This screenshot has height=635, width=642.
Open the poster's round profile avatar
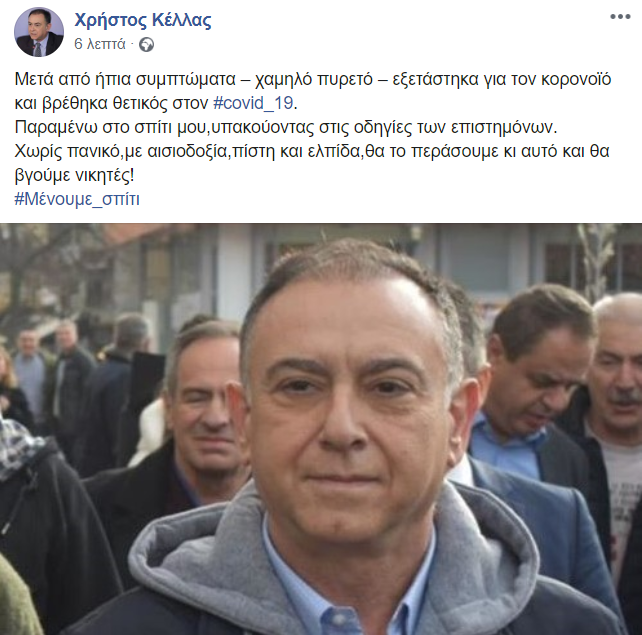click(39, 32)
